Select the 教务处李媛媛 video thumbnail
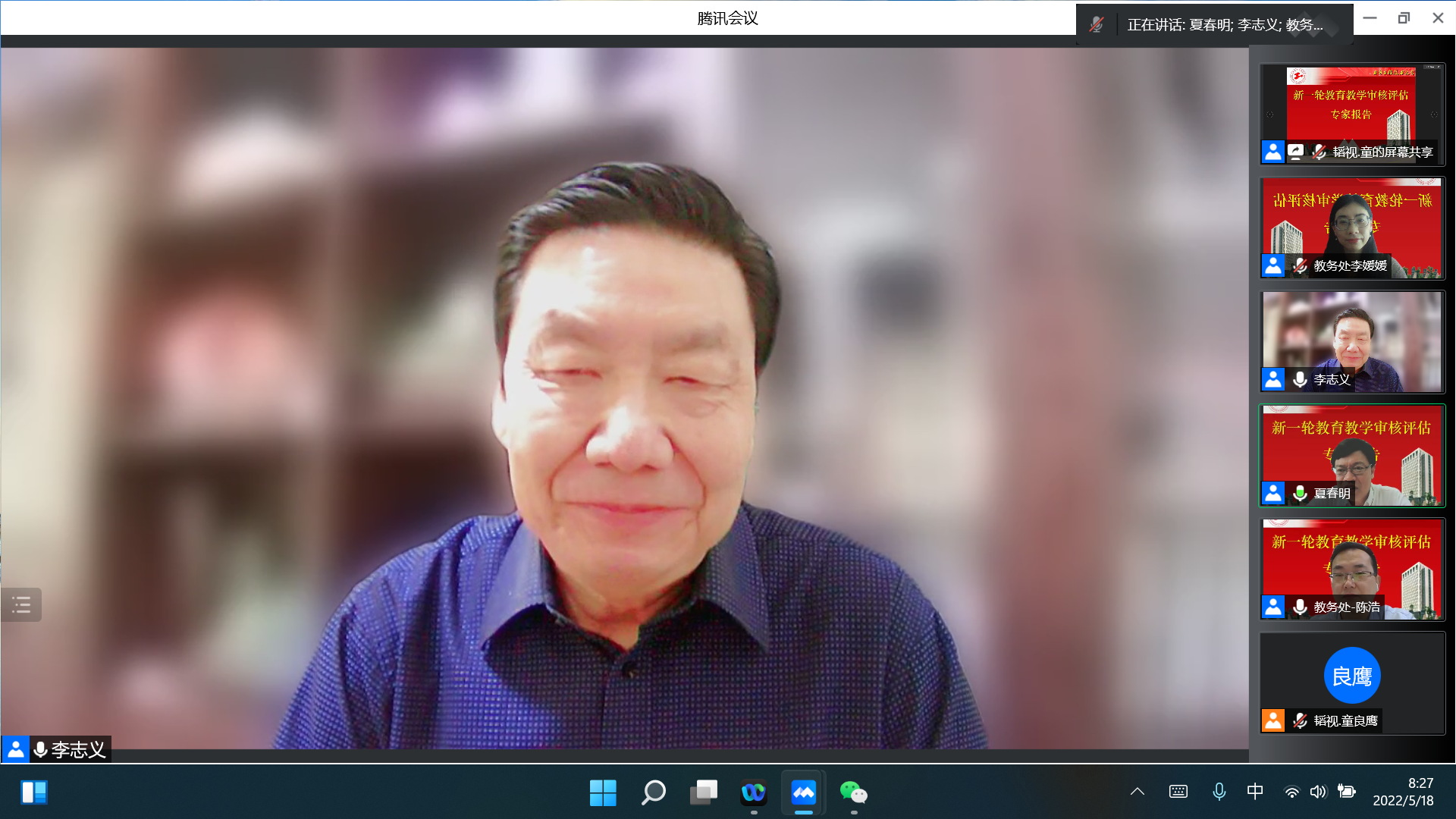 pyautogui.click(x=1351, y=227)
